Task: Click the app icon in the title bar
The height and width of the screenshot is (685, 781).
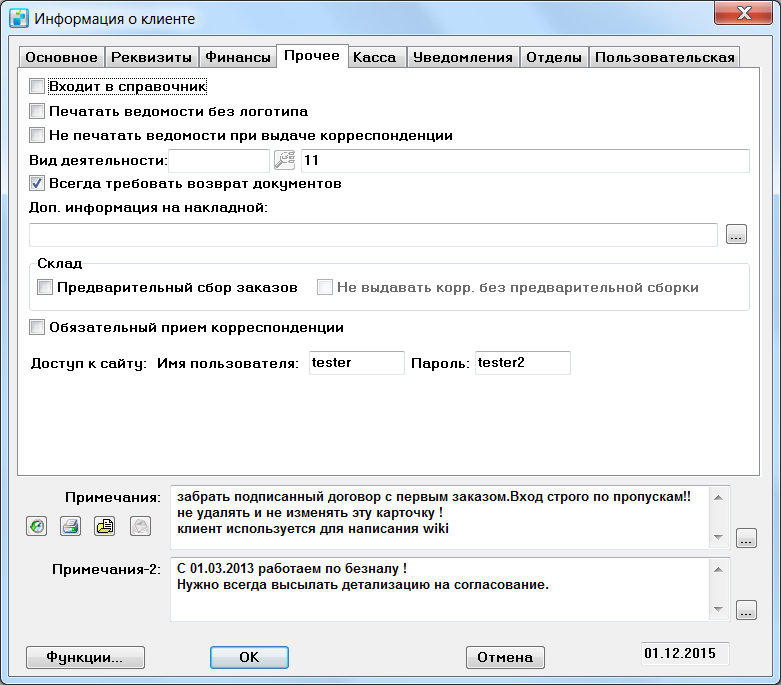Action: (19, 18)
